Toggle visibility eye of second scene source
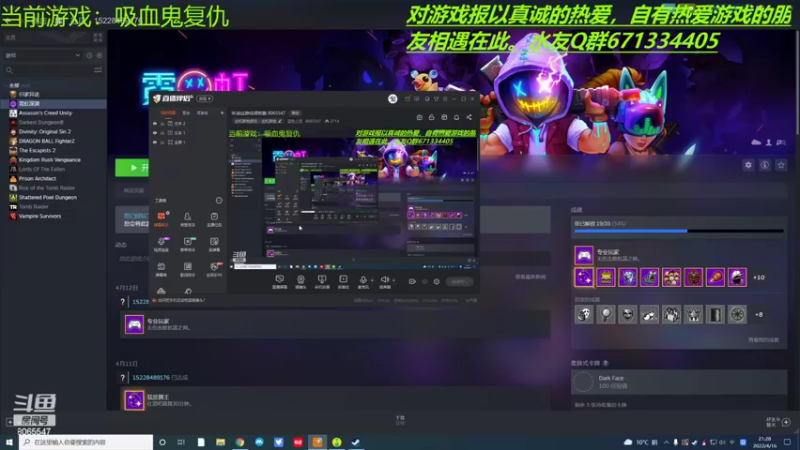This screenshot has width=800, height=450. pos(155,133)
